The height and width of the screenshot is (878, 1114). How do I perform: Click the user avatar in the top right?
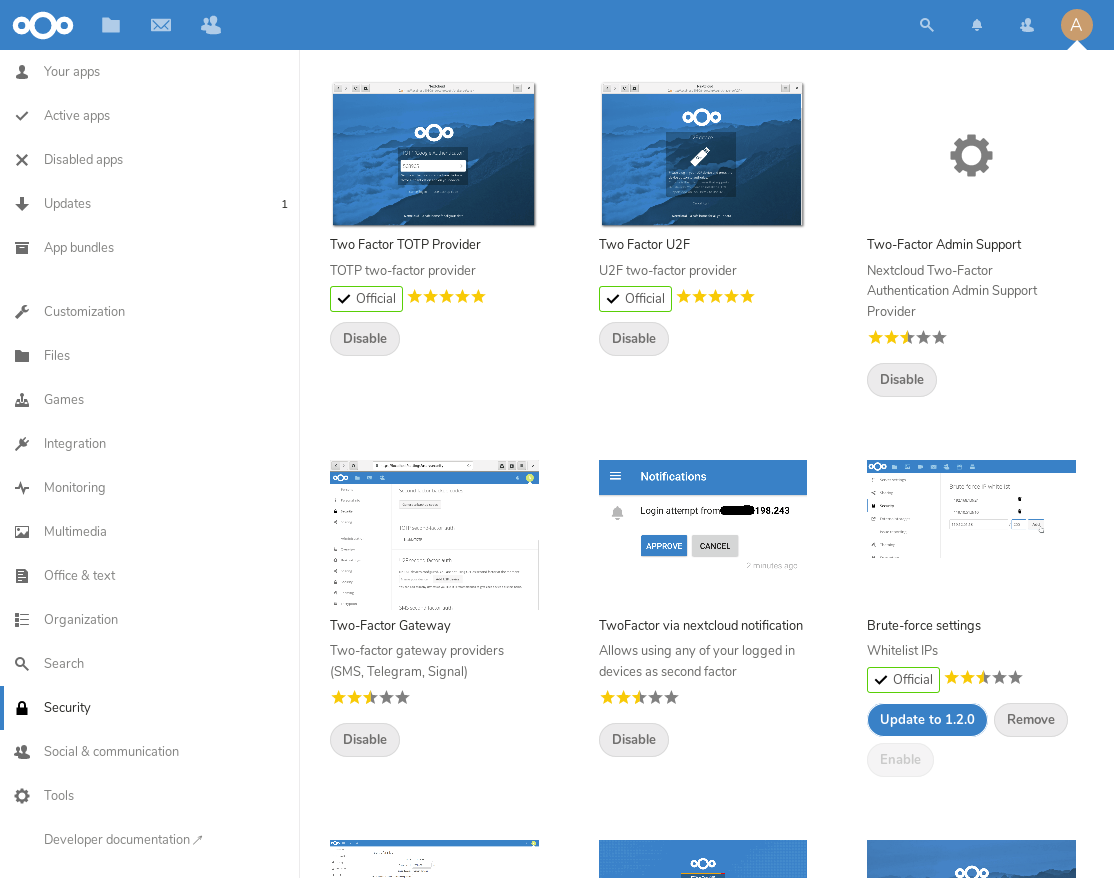(1076, 24)
